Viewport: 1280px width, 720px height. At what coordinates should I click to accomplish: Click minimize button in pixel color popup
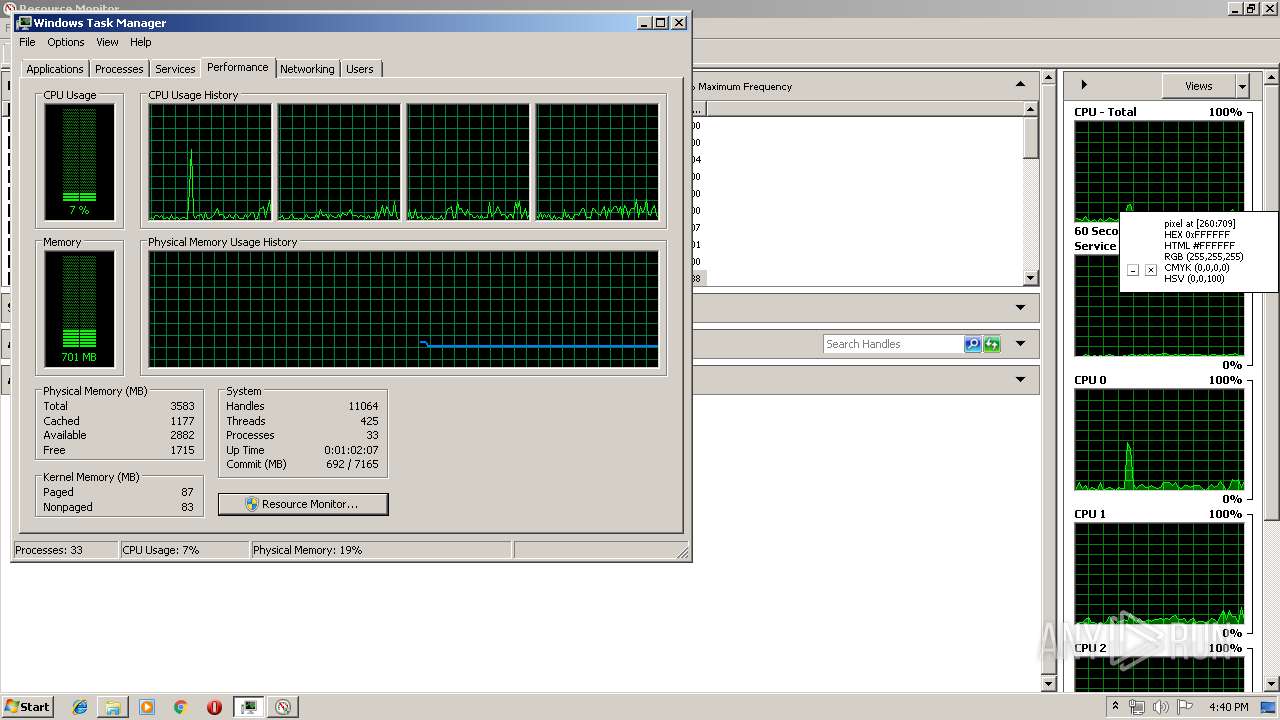[x=1133, y=270]
